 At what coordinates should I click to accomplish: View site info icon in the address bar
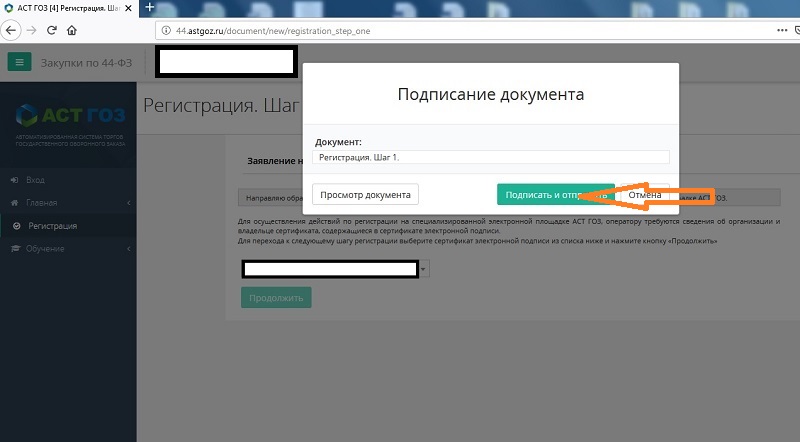tap(166, 31)
